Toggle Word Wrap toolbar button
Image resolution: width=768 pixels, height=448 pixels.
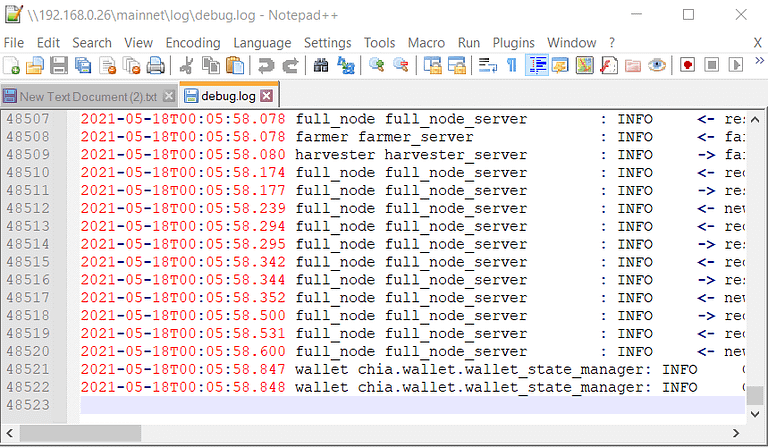[487, 65]
